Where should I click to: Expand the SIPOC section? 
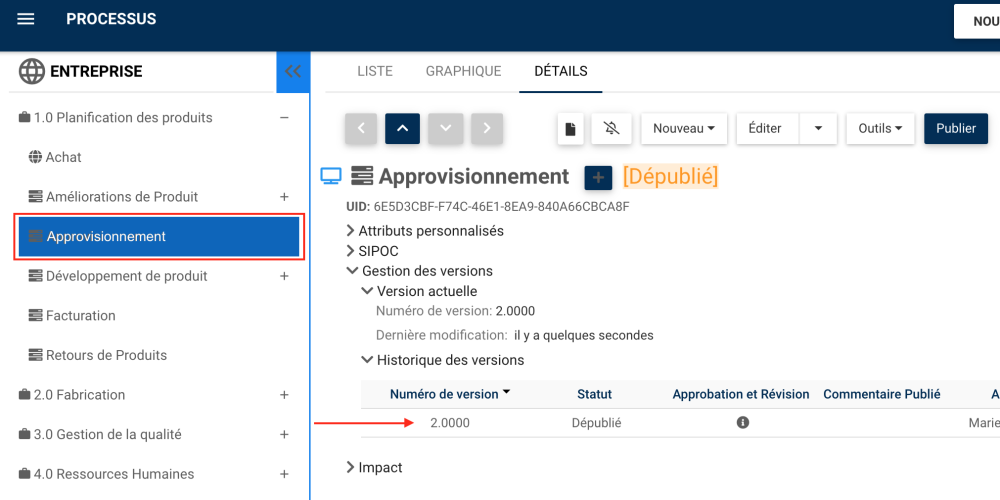tap(351, 251)
